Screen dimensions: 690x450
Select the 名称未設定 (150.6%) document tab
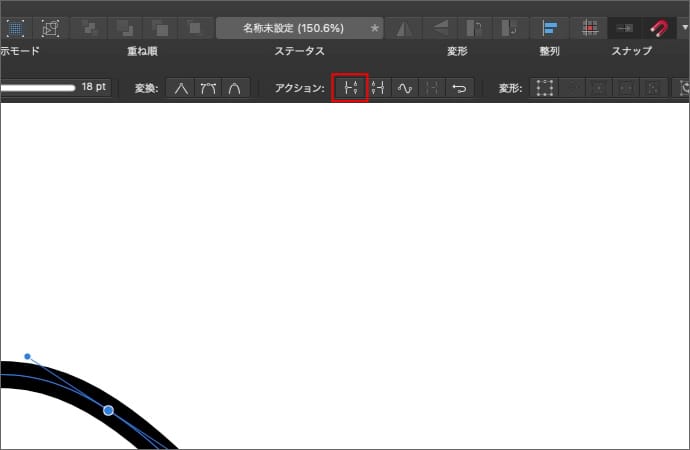[299, 27]
